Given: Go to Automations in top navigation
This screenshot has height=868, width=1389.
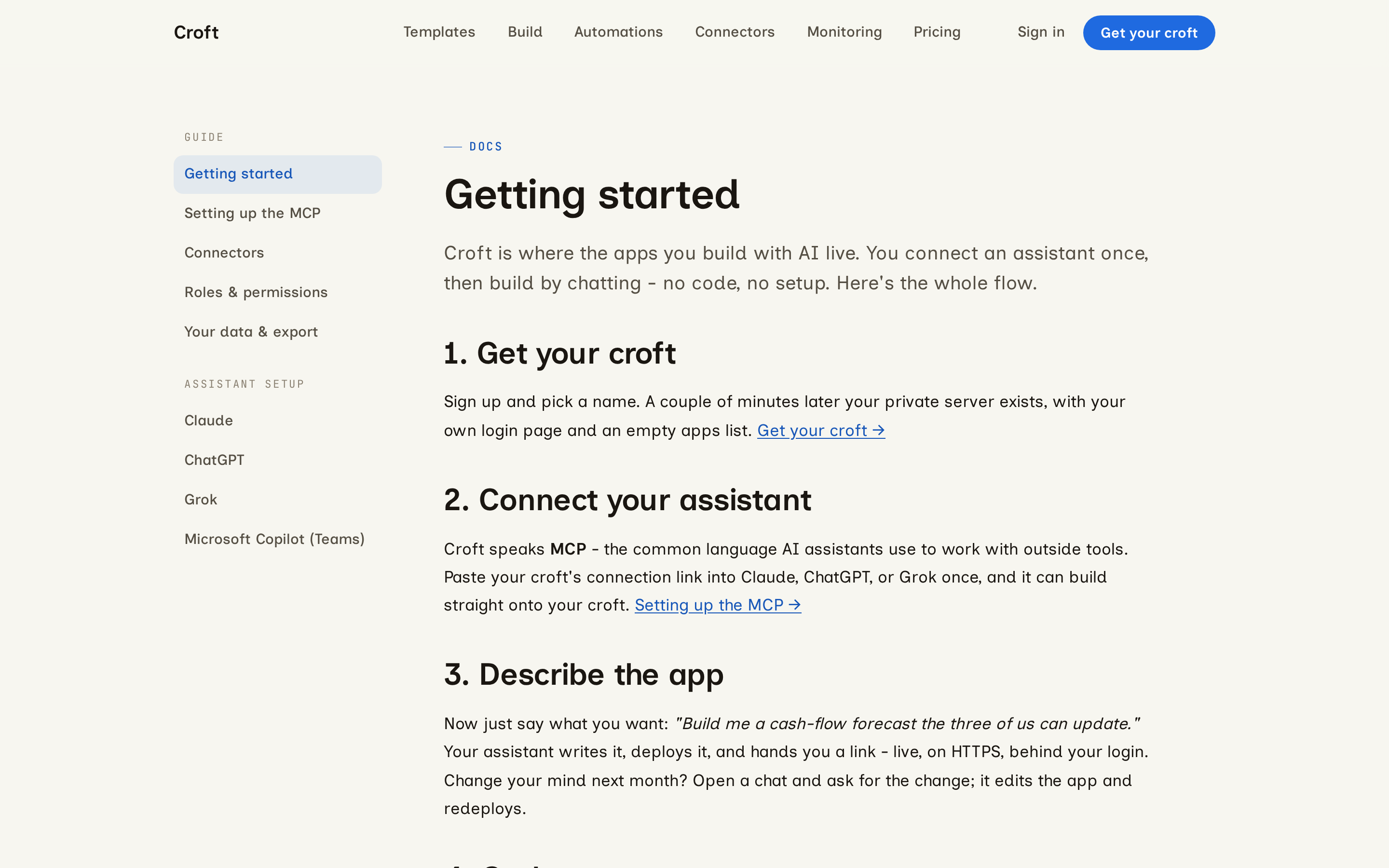Looking at the screenshot, I should pyautogui.click(x=618, y=32).
